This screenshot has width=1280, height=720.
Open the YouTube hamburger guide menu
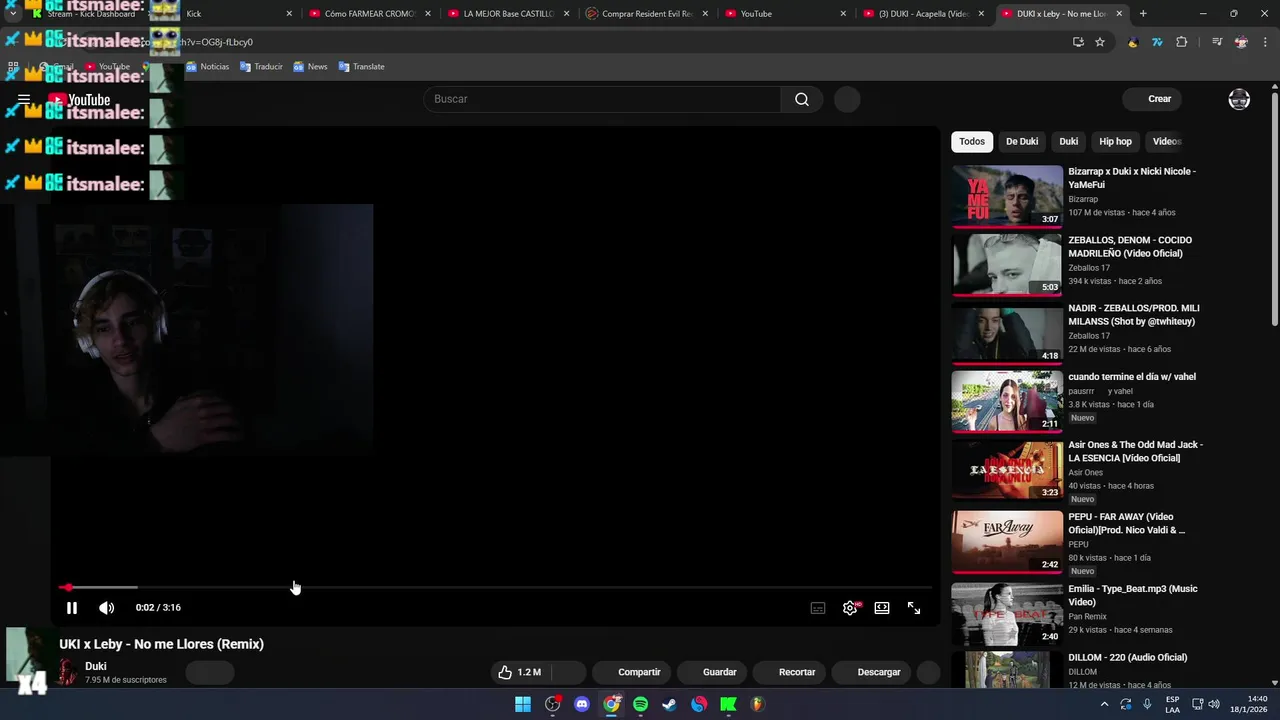click(x=24, y=99)
